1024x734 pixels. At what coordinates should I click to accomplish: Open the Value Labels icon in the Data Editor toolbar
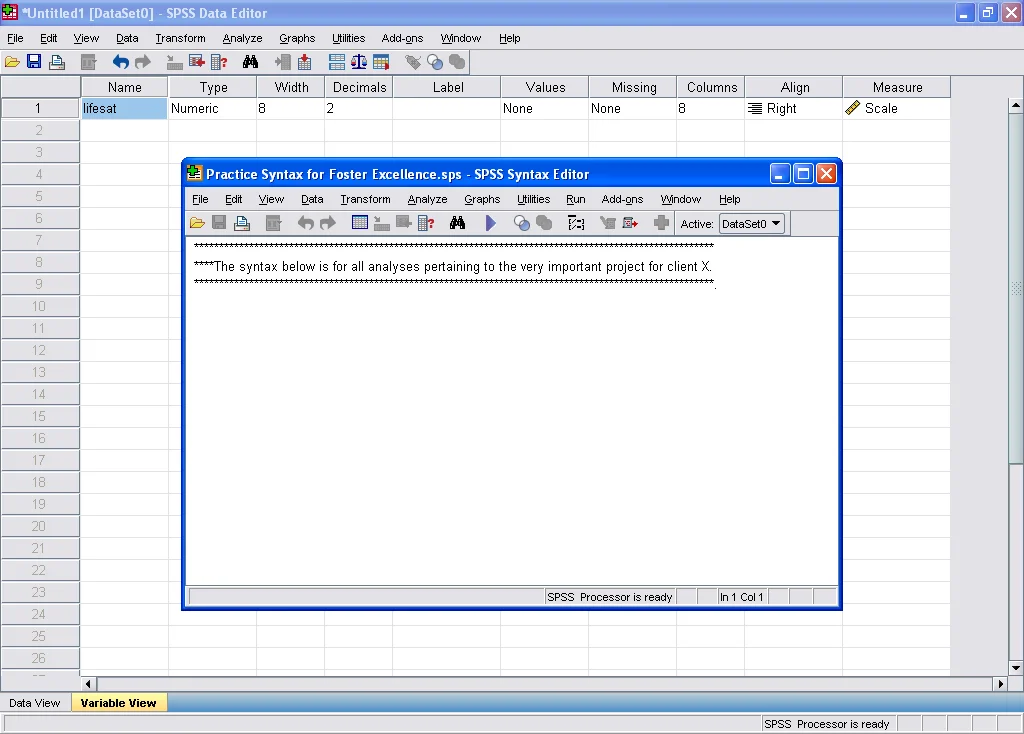[x=414, y=61]
